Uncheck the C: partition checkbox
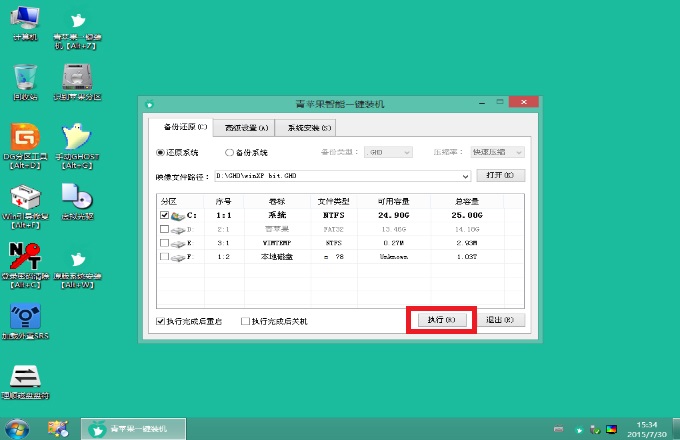 click(x=164, y=215)
